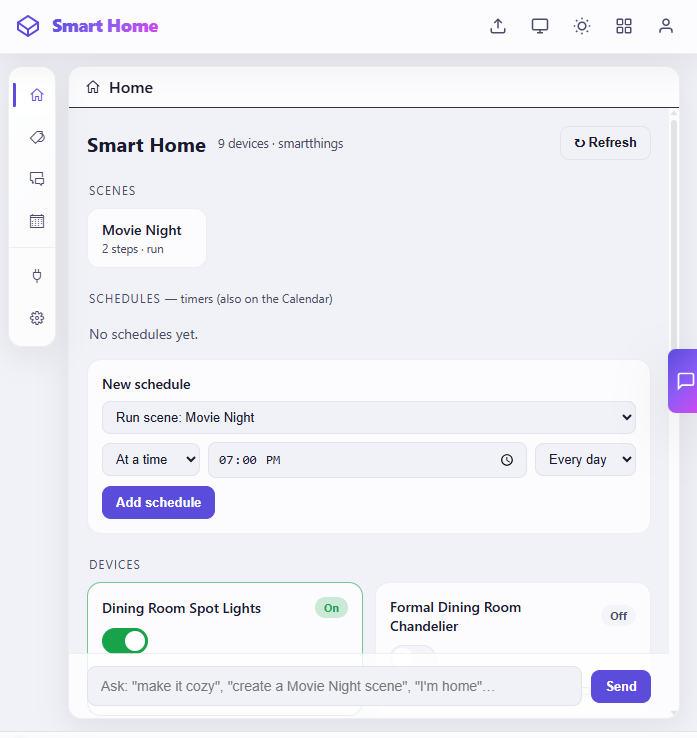697x738 pixels.
Task: Click the DEVICES section heading
Action: click(114, 565)
